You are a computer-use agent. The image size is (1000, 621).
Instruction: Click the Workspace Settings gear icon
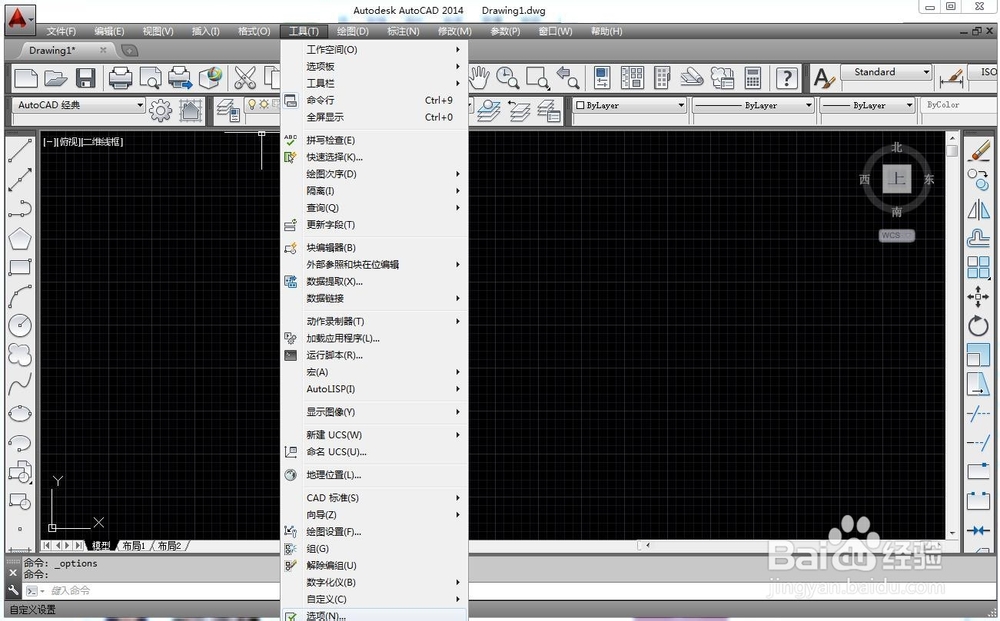(160, 110)
